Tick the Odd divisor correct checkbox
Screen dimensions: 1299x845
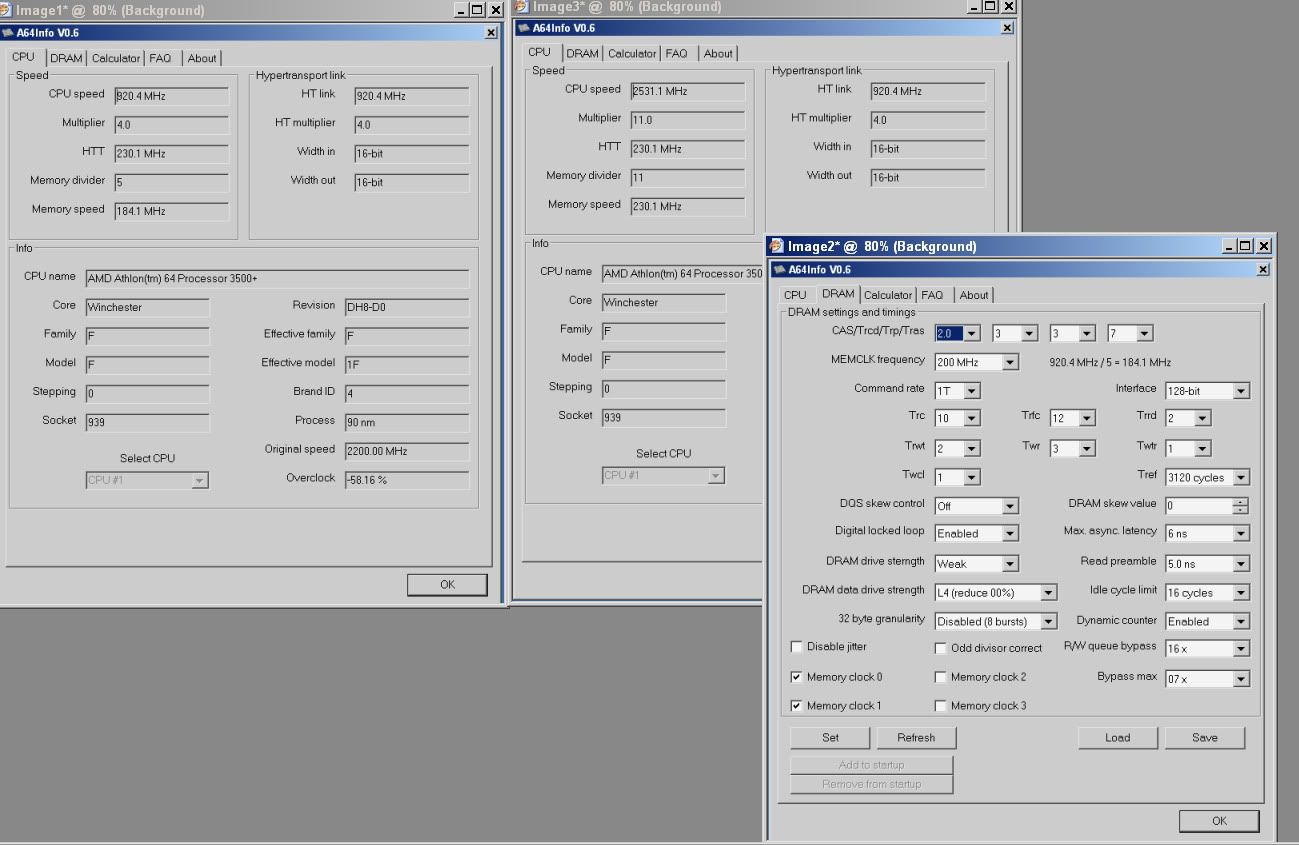(941, 648)
